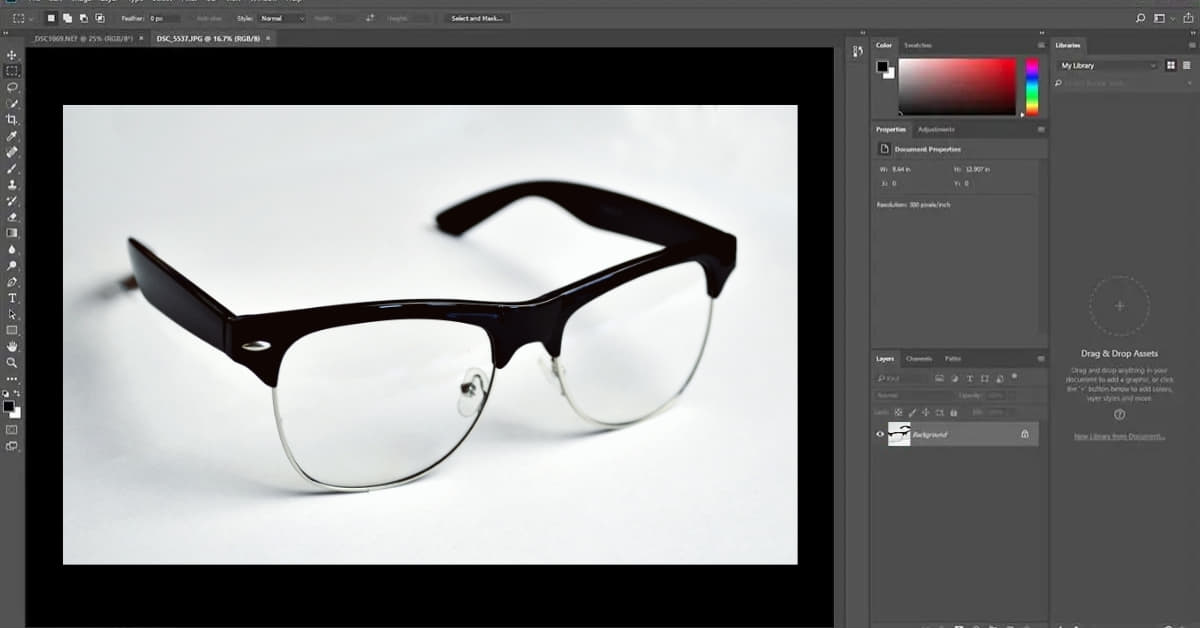The height and width of the screenshot is (628, 1200).
Task: Open the Properties panel options menu
Action: point(1041,129)
